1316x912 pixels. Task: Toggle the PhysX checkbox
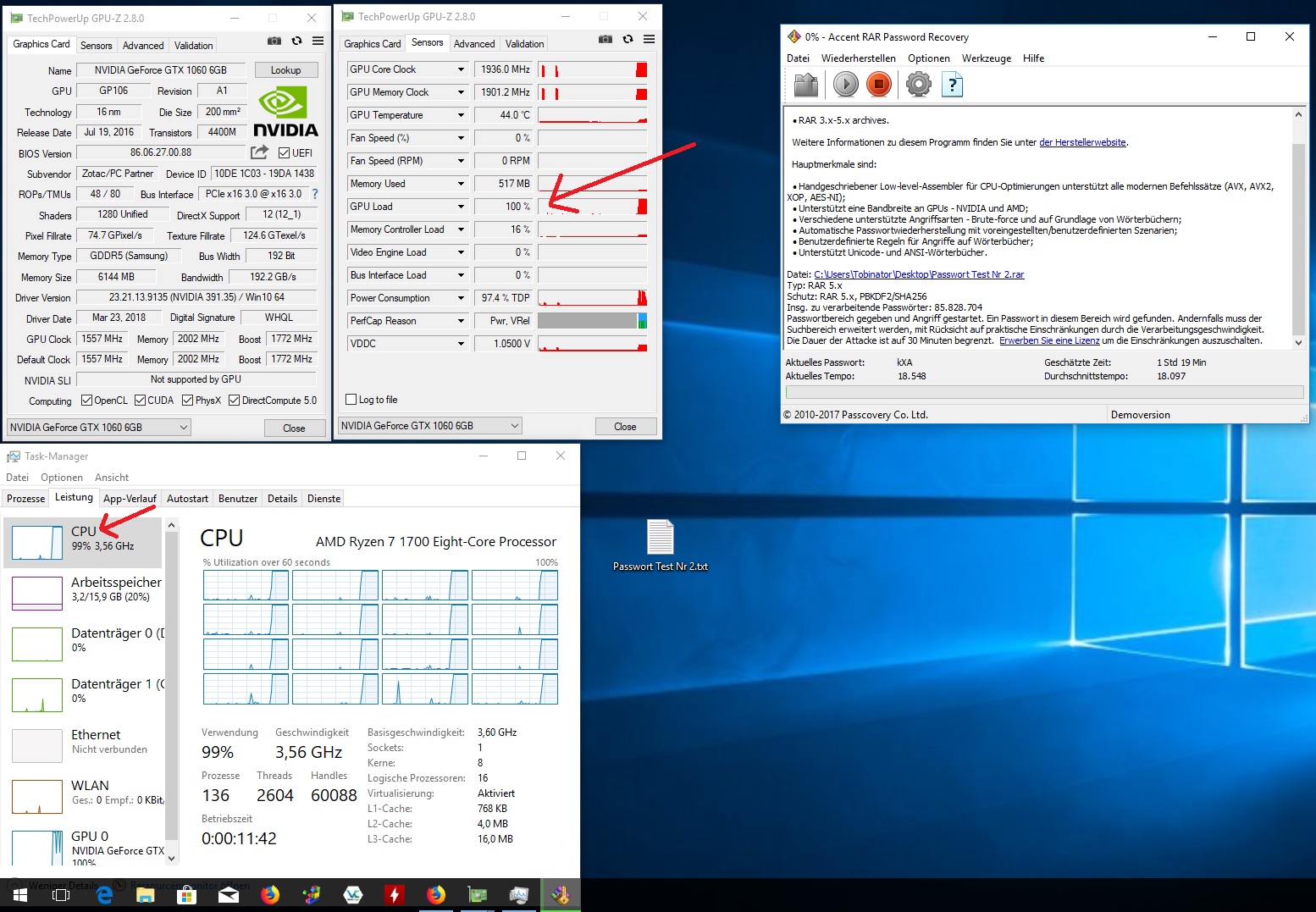[x=188, y=401]
